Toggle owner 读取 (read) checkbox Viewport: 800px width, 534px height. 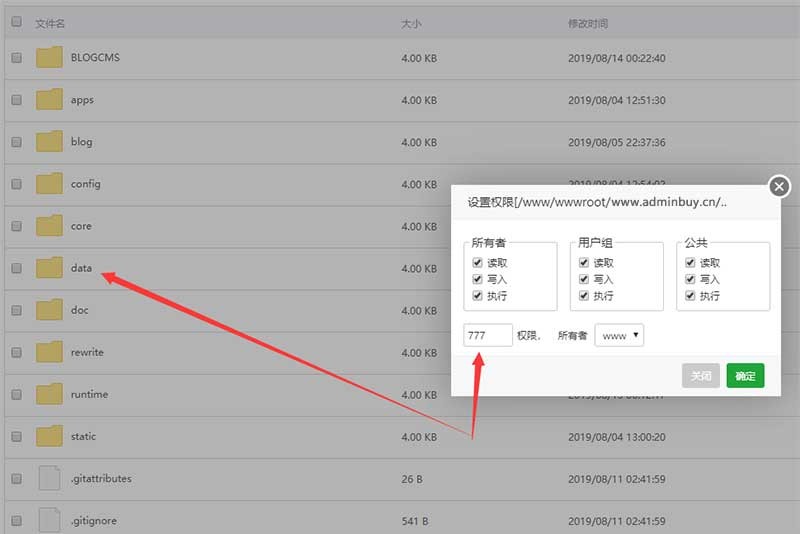478,263
